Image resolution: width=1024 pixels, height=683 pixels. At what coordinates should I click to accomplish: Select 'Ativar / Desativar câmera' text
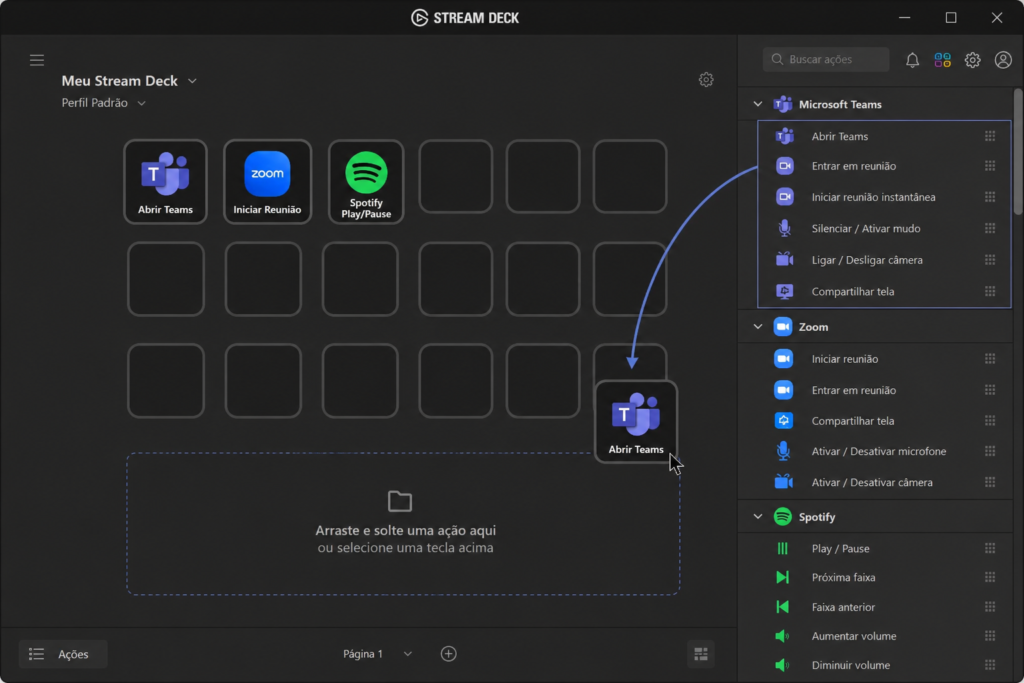point(872,483)
